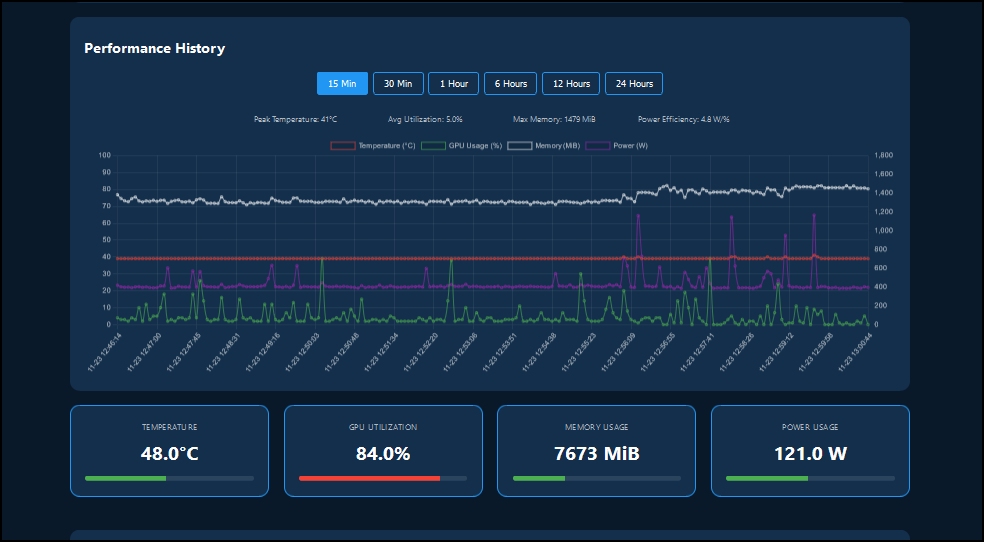
Task: Click the Power Usage 121.0 W card
Action: [x=810, y=450]
